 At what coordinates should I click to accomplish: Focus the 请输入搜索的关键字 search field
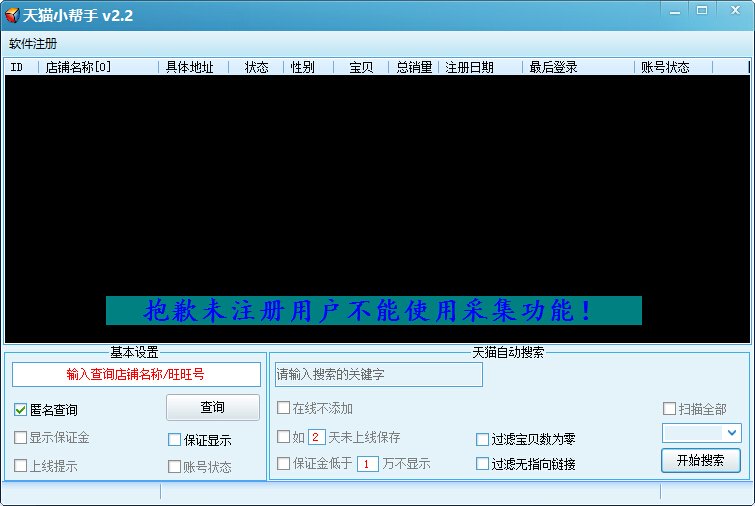[x=378, y=375]
